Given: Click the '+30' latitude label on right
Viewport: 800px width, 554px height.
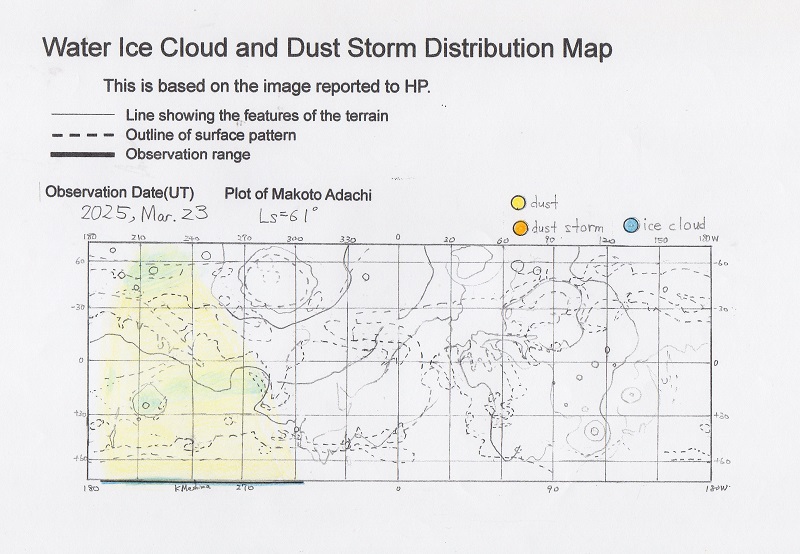Looking at the screenshot, I should coord(721,416).
